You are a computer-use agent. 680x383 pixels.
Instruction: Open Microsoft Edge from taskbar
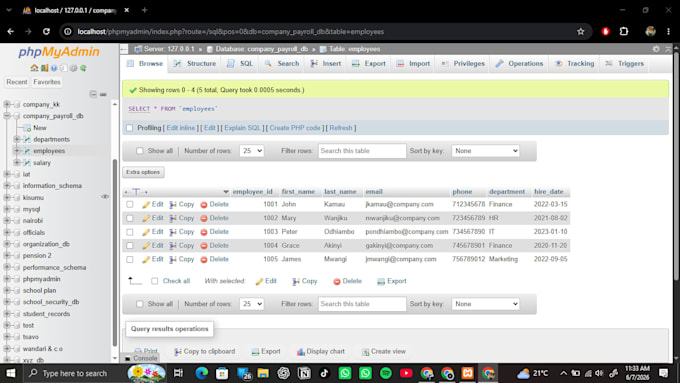(x=201, y=373)
